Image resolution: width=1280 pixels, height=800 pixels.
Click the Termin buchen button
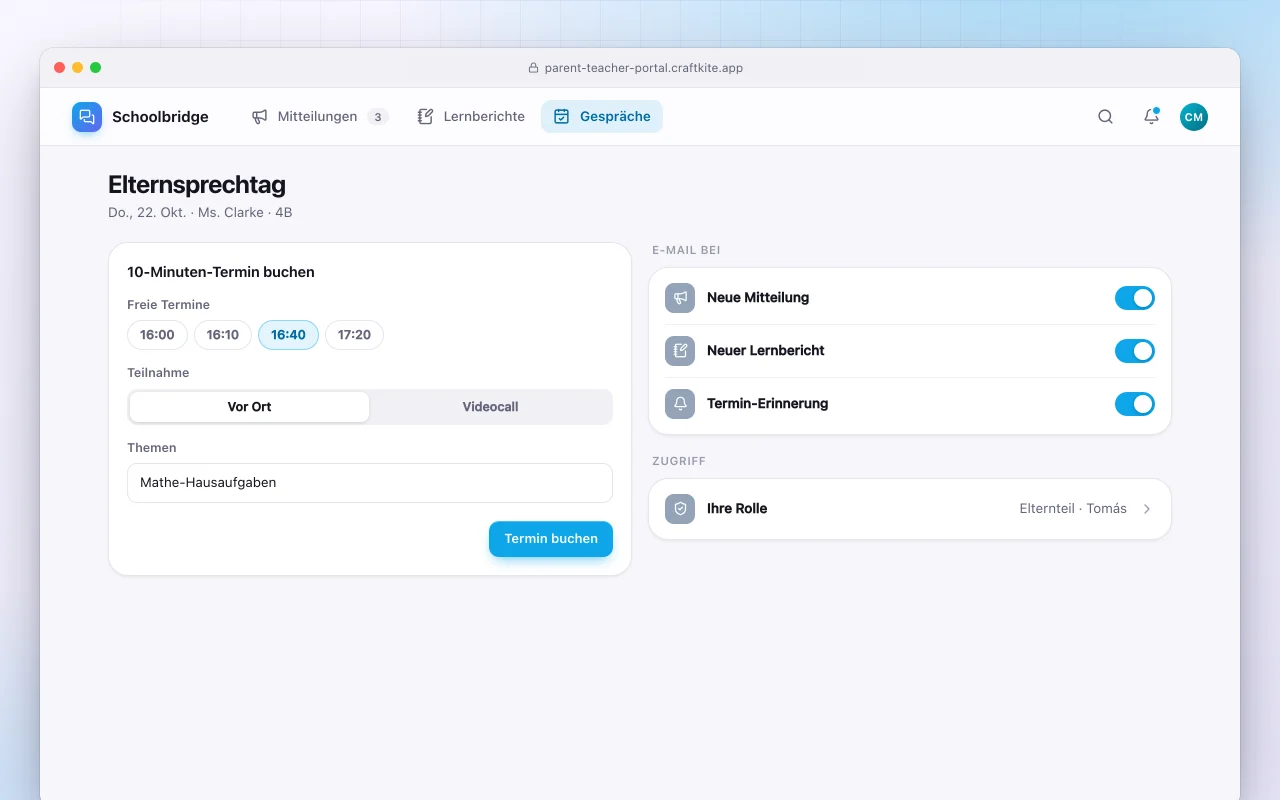(551, 539)
